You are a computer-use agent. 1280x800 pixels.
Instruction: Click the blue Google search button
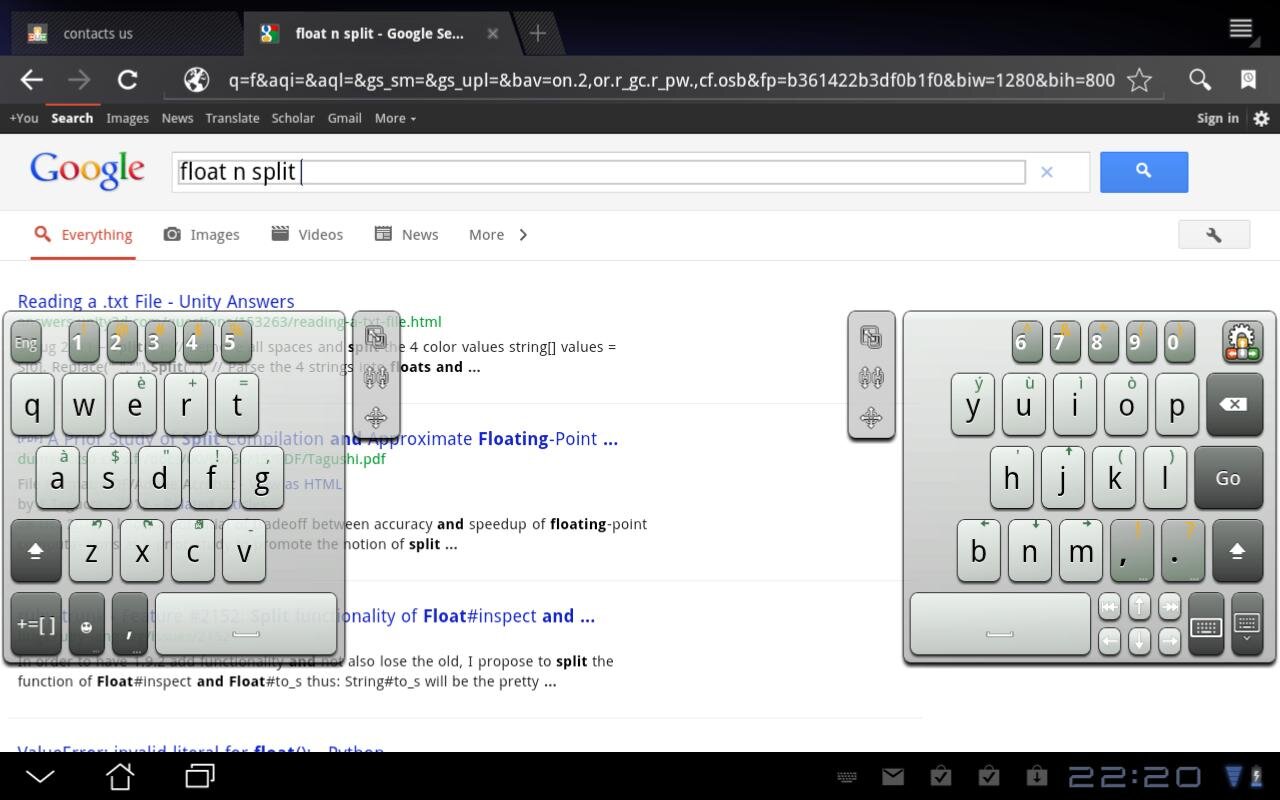coord(1143,172)
